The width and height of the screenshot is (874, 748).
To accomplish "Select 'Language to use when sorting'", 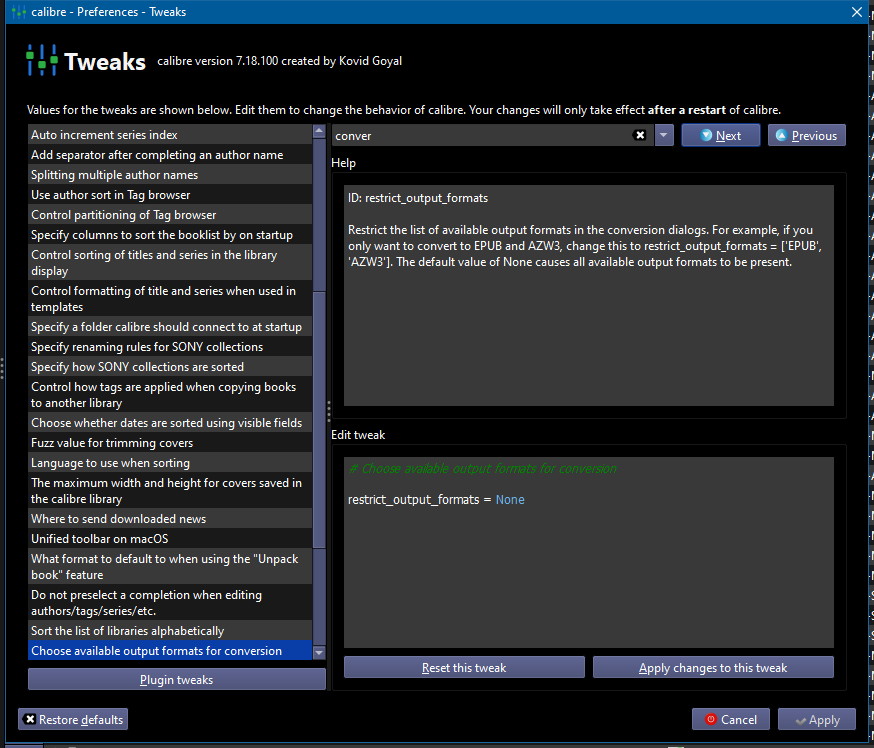I will click(170, 463).
